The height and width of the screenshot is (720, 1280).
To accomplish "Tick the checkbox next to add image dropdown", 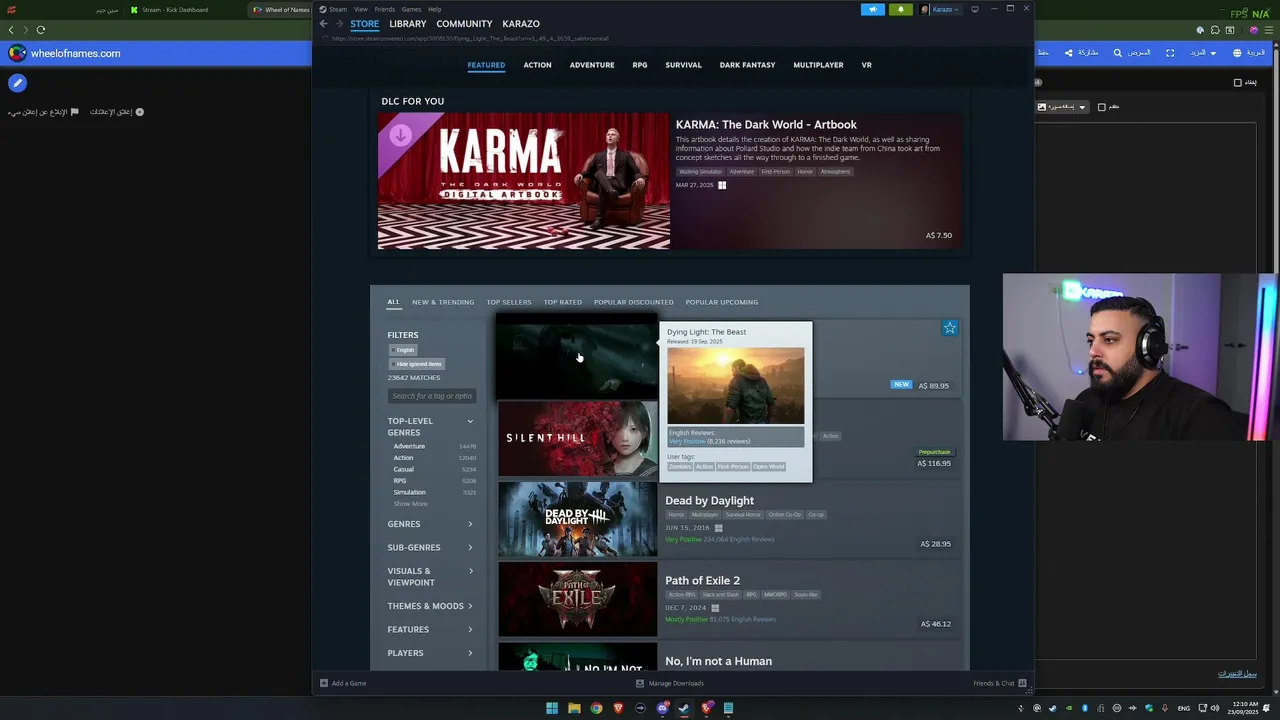I will click(1102, 107).
